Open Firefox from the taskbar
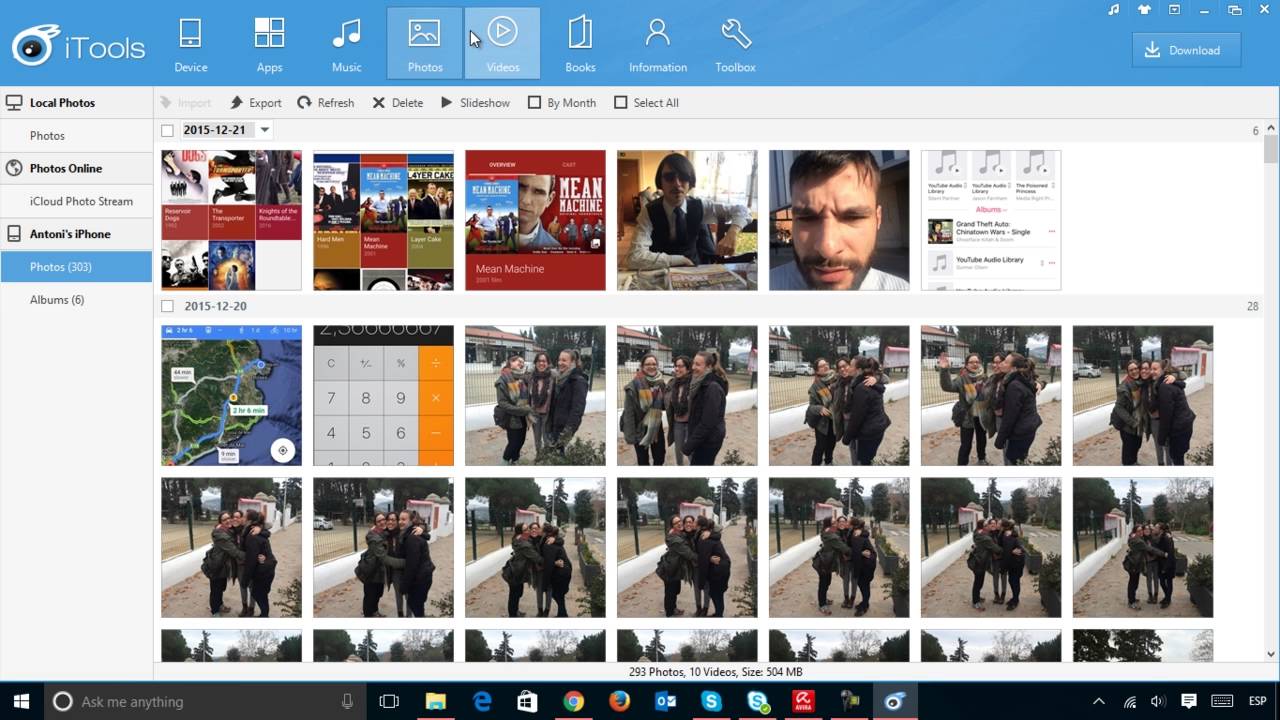 [x=619, y=701]
